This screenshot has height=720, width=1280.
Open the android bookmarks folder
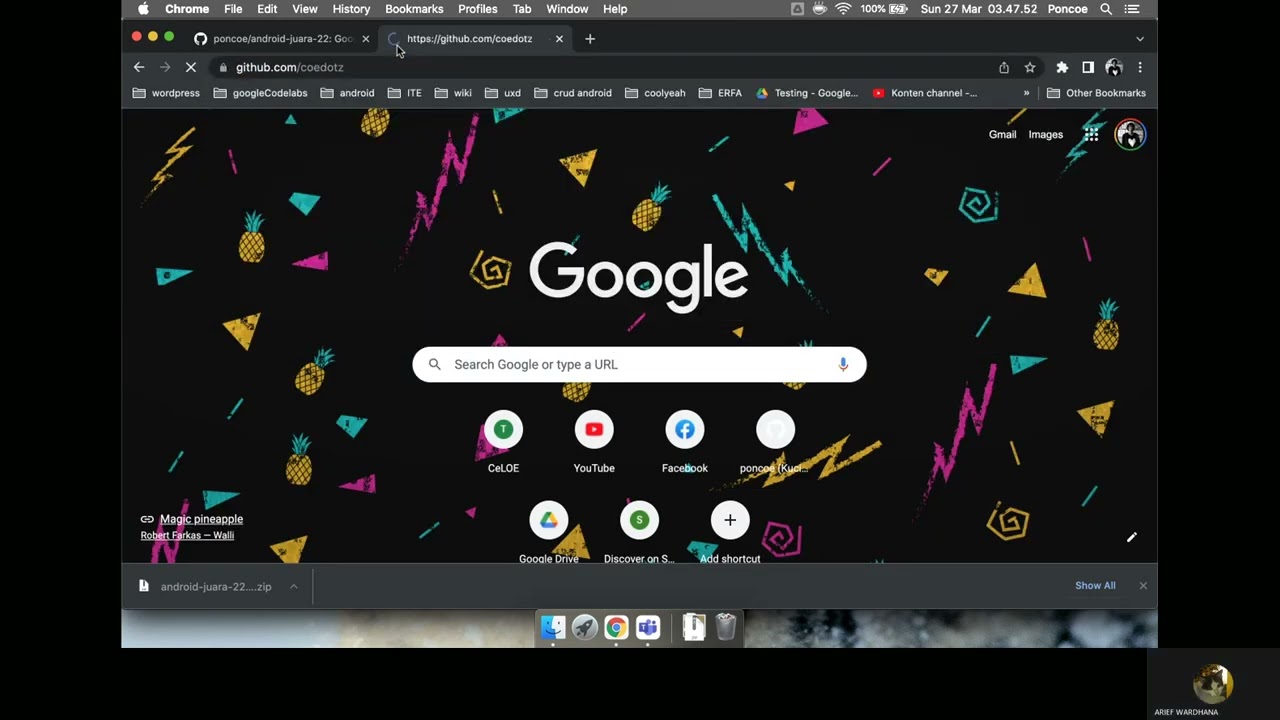click(x=348, y=93)
